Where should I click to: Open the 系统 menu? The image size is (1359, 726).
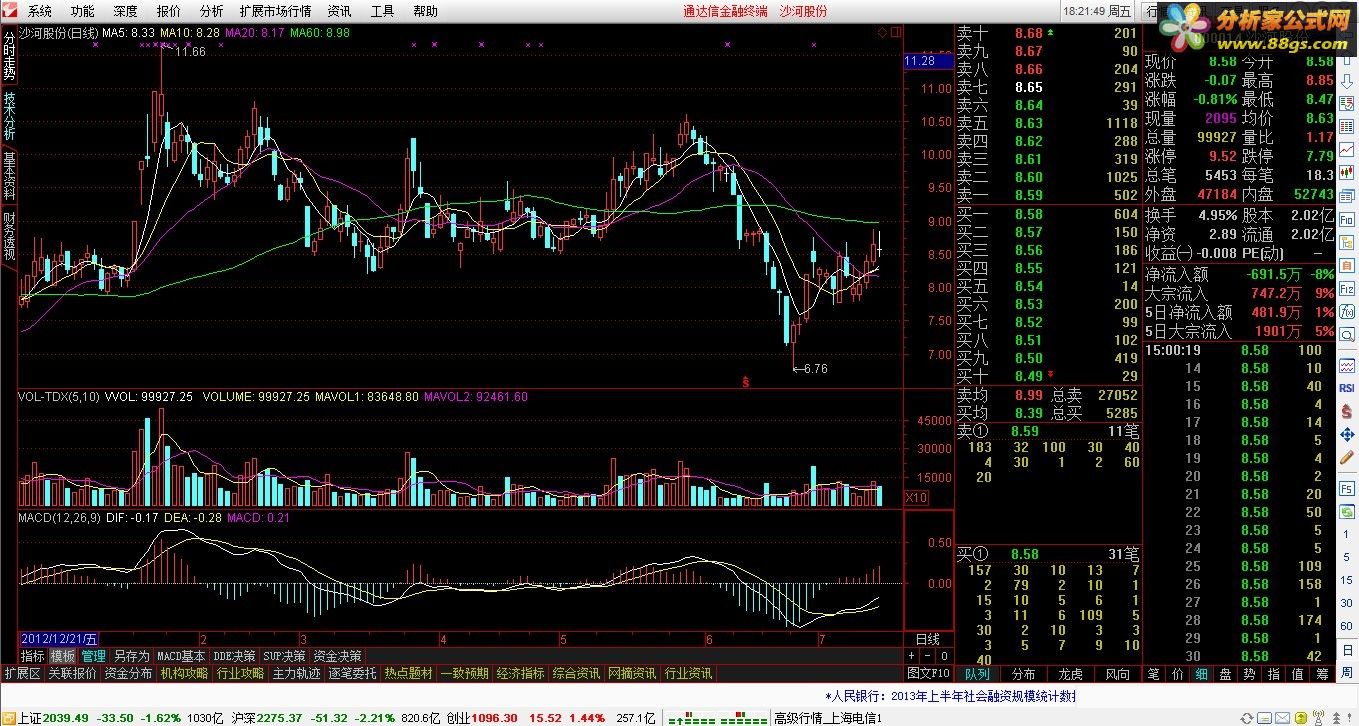click(x=40, y=11)
